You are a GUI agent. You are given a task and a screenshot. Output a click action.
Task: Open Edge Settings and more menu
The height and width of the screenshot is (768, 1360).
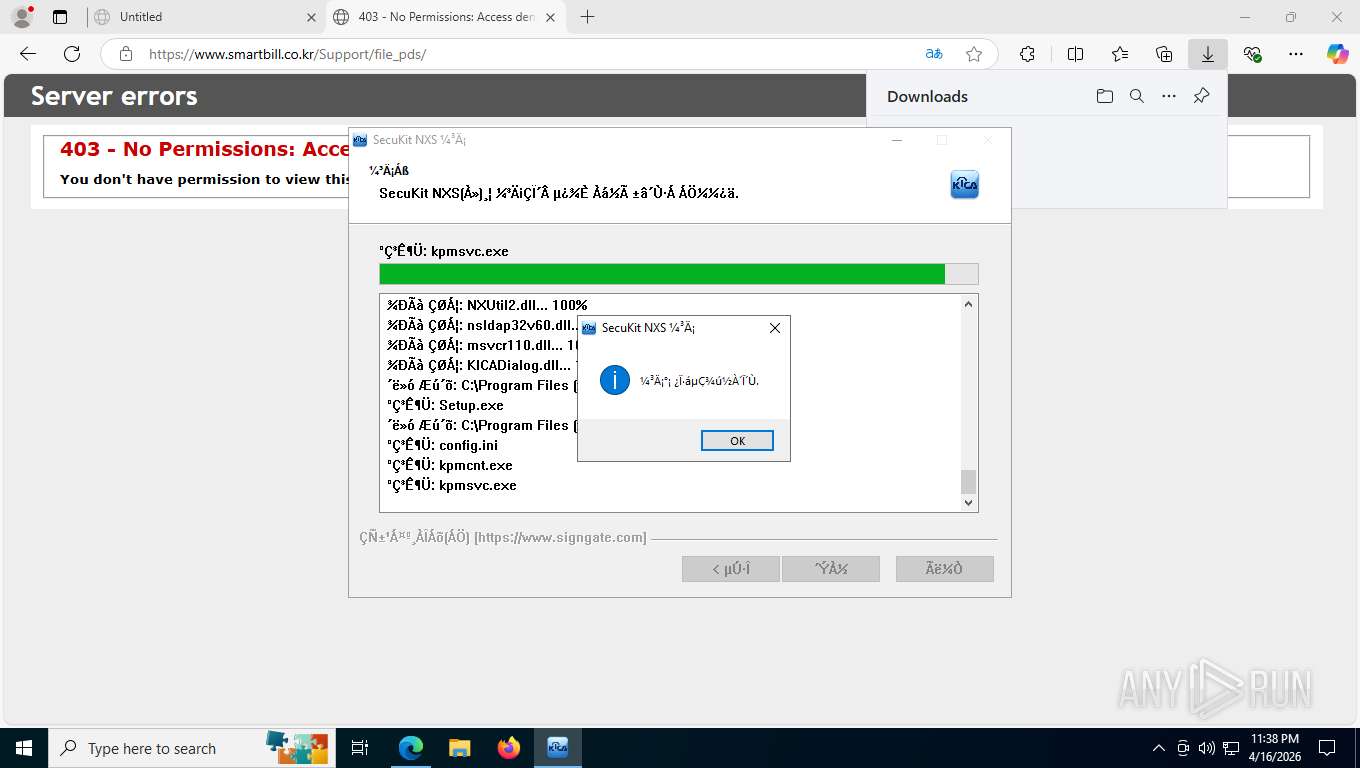pos(1296,54)
